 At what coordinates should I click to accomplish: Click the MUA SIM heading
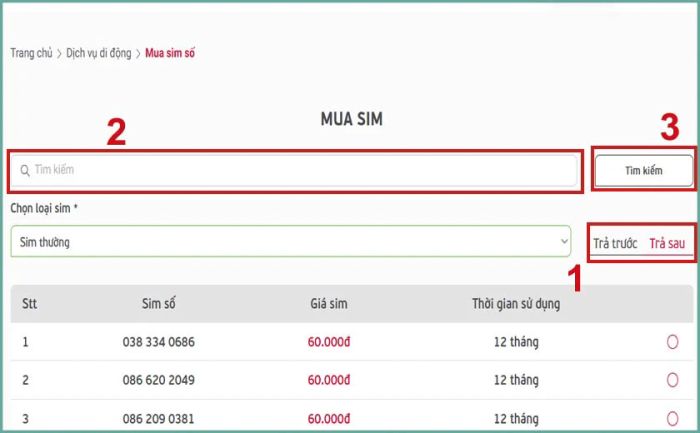point(352,119)
